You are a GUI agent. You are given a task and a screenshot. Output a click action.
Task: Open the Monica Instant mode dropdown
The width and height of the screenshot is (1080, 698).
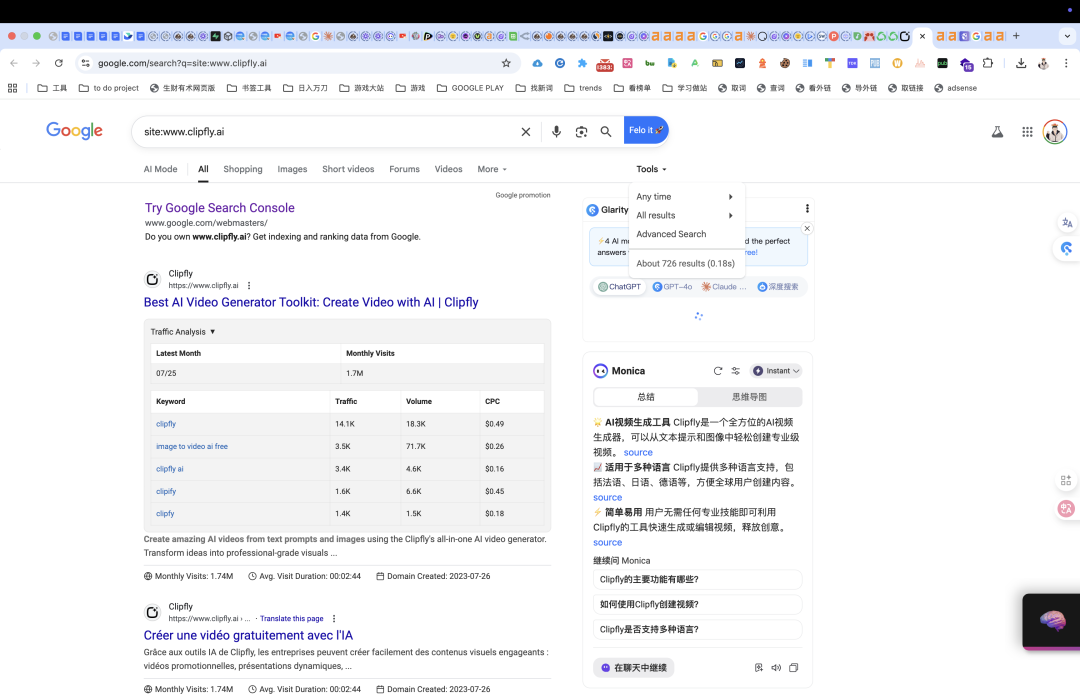pos(776,371)
